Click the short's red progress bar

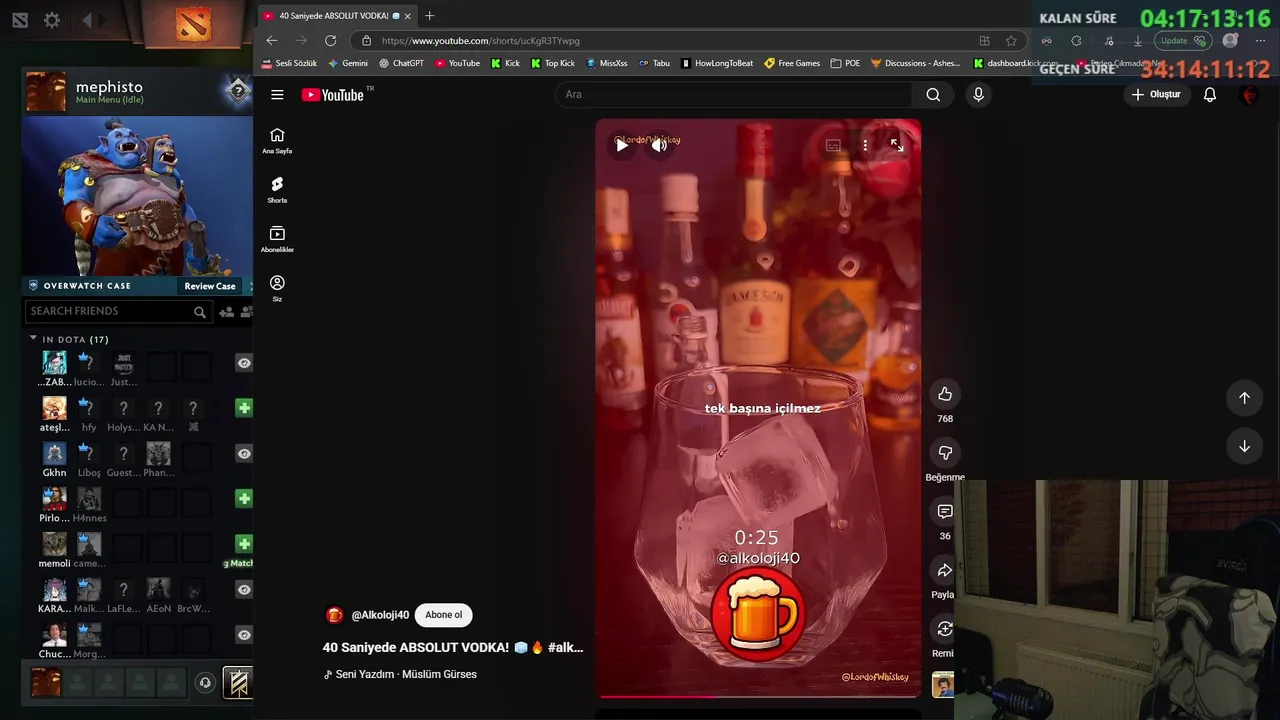758,696
